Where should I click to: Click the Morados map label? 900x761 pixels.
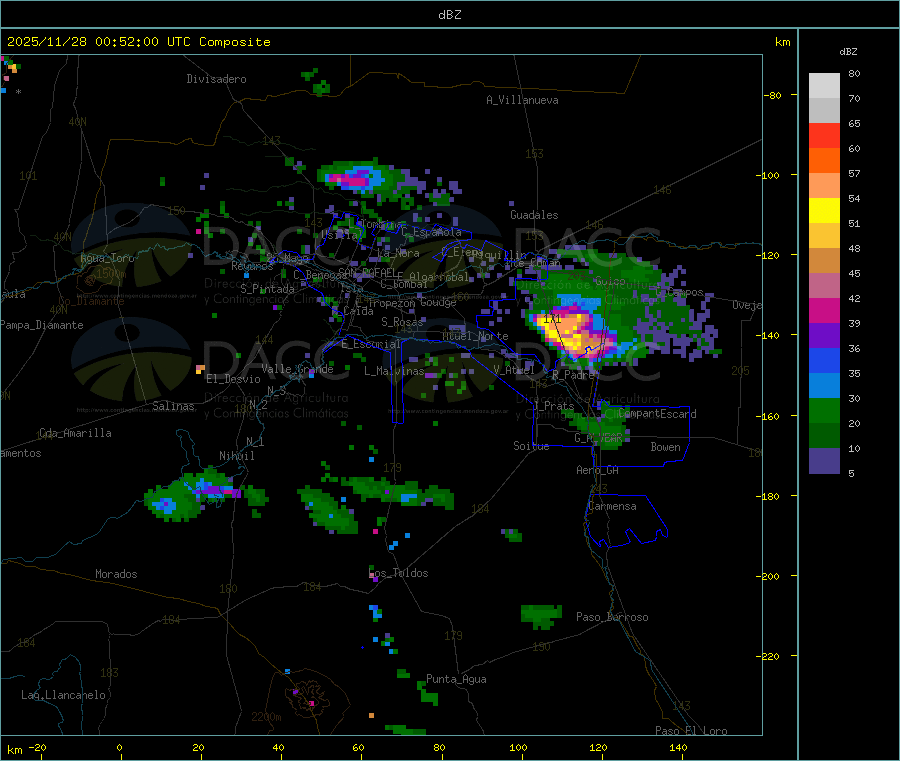(x=116, y=574)
